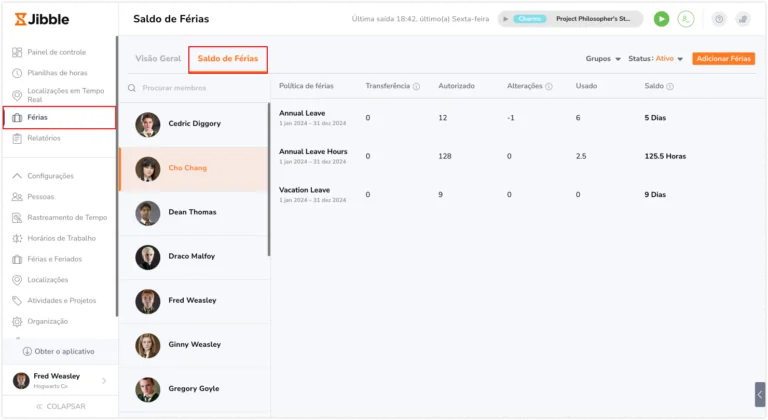Open the help question-mark icon

click(x=719, y=19)
